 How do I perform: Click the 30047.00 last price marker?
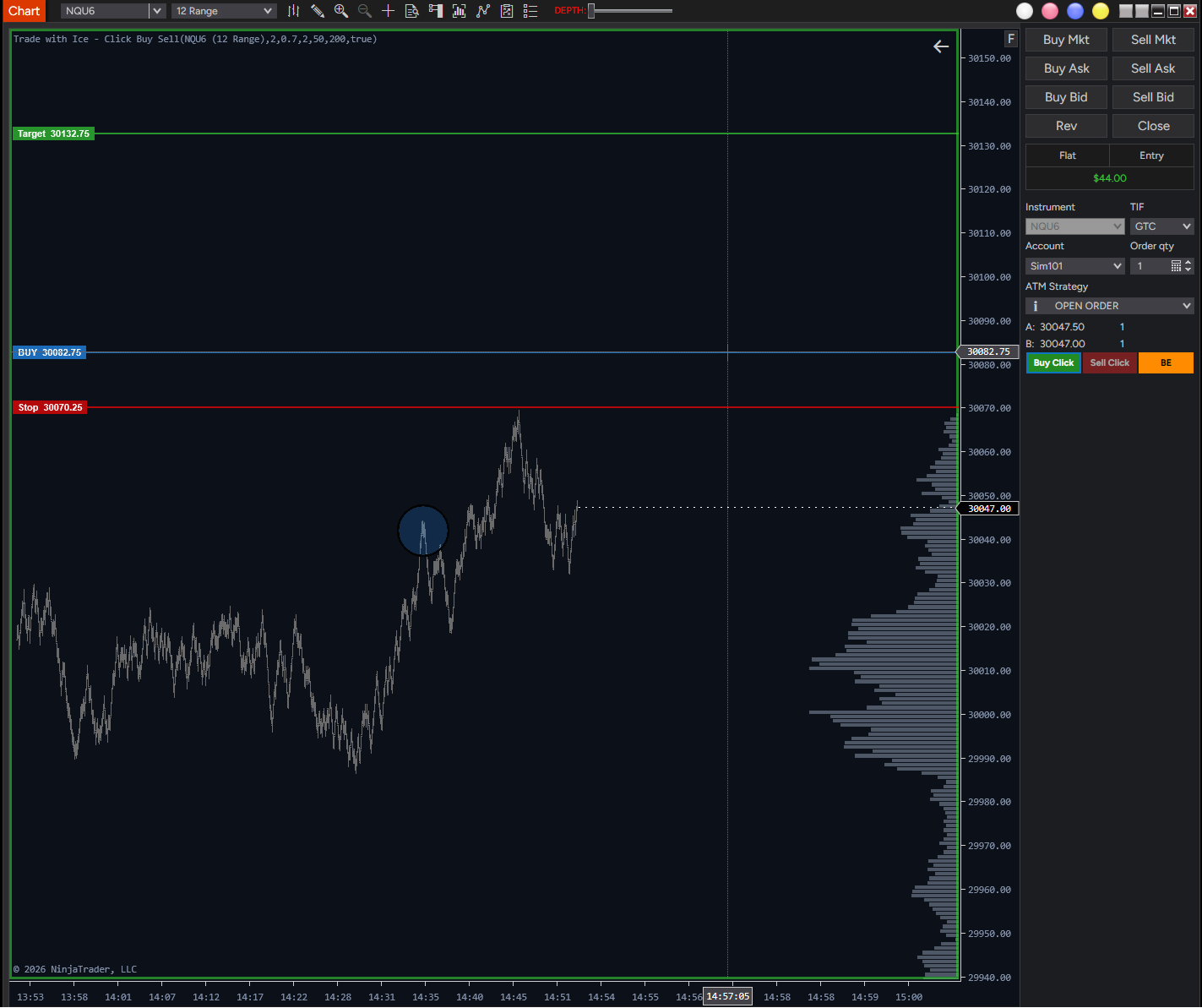click(988, 509)
